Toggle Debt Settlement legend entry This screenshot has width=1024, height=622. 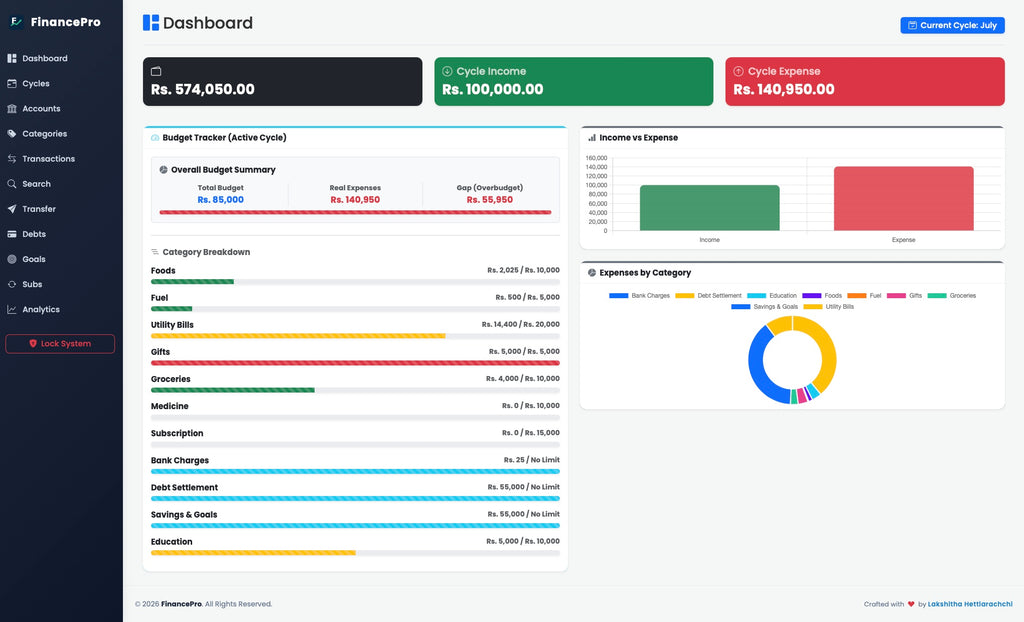pyautogui.click(x=709, y=296)
